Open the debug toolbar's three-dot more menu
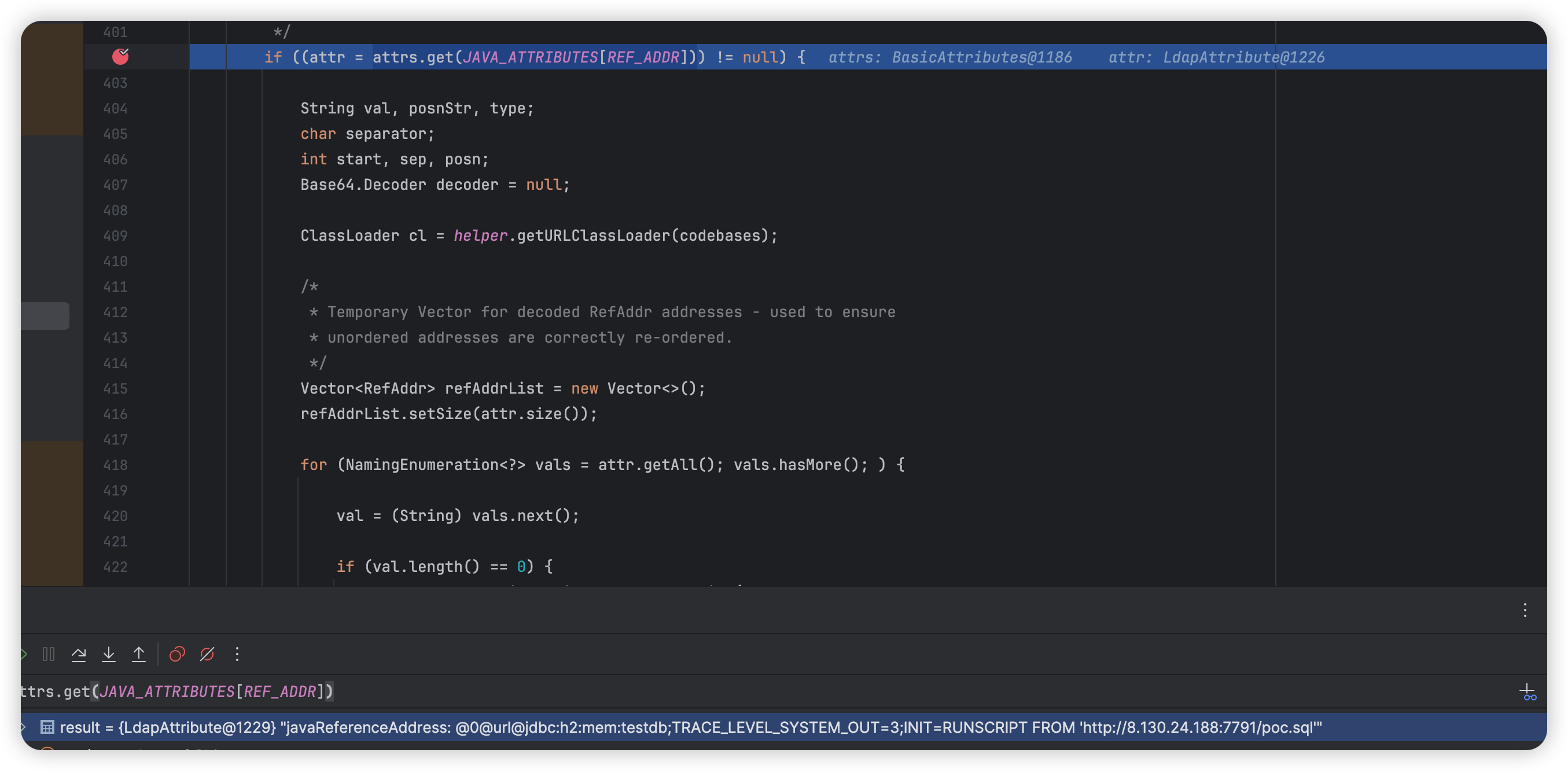 coord(237,654)
